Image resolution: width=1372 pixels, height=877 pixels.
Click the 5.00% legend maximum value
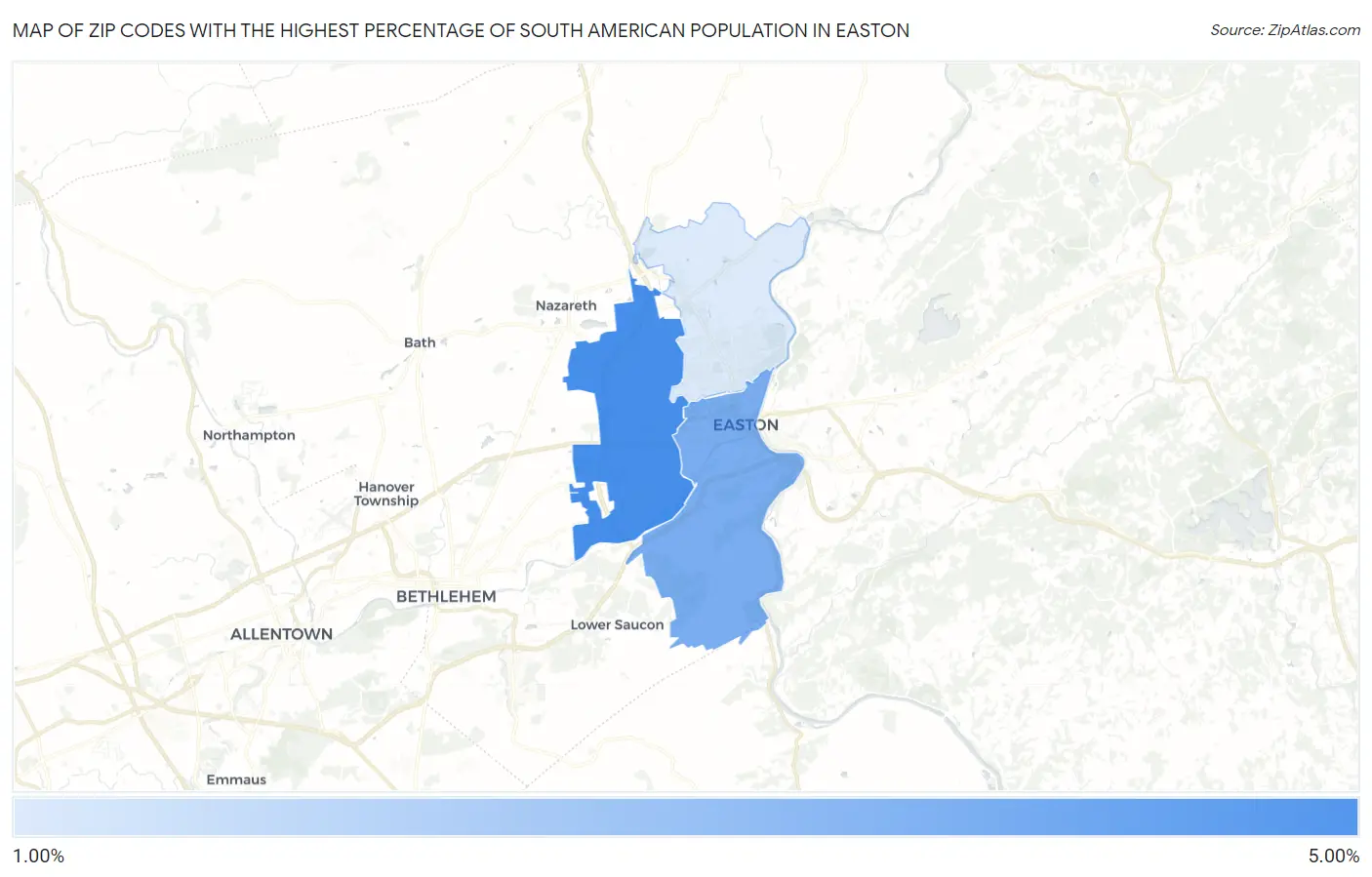1334,856
